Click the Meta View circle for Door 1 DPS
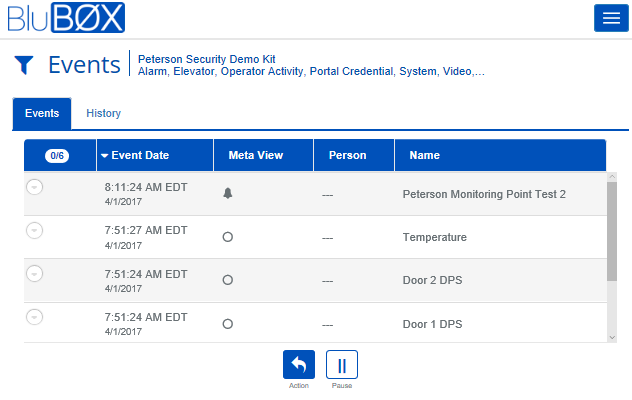 227,324
